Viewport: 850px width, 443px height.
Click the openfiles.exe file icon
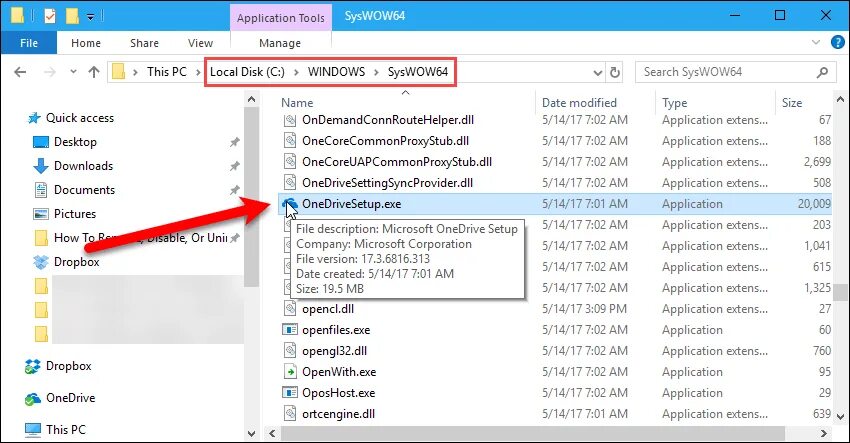[x=290, y=330]
